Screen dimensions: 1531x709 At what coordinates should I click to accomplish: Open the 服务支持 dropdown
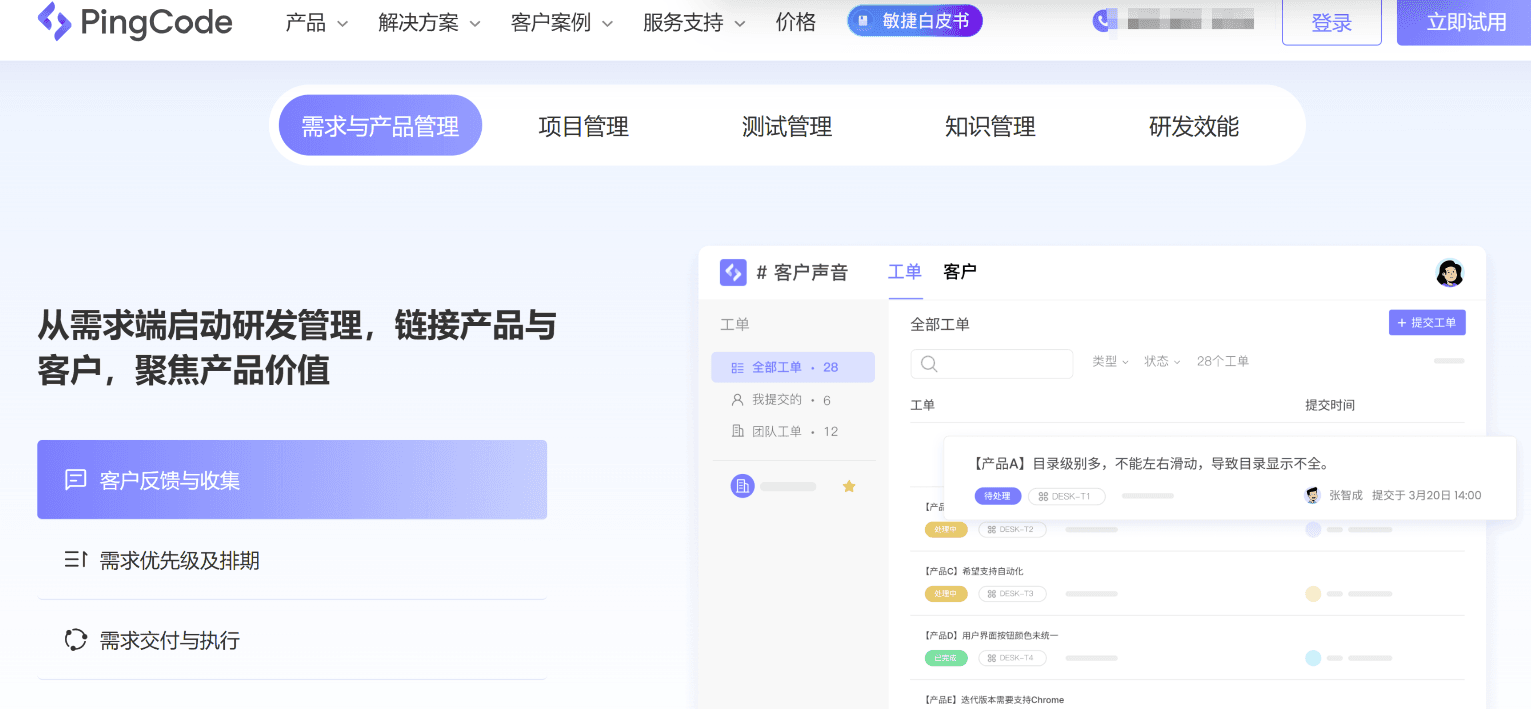pyautogui.click(x=695, y=22)
